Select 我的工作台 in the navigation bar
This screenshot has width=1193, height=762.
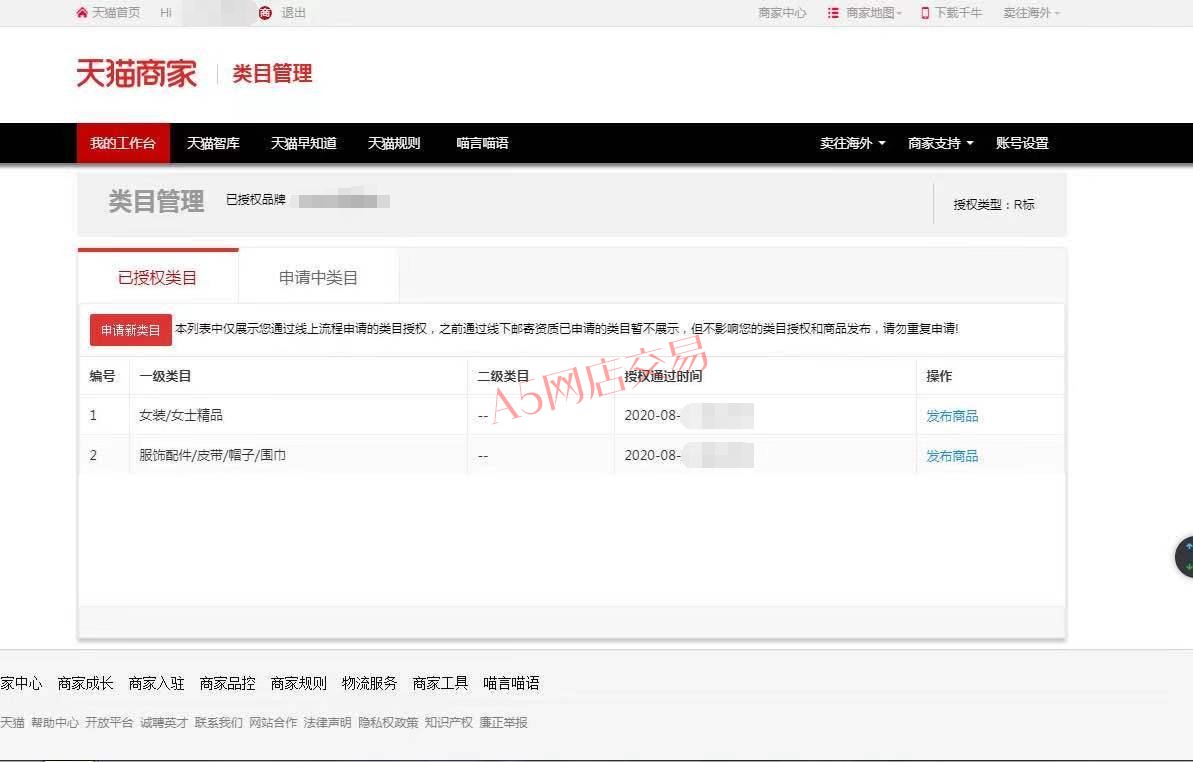pyautogui.click(x=123, y=143)
